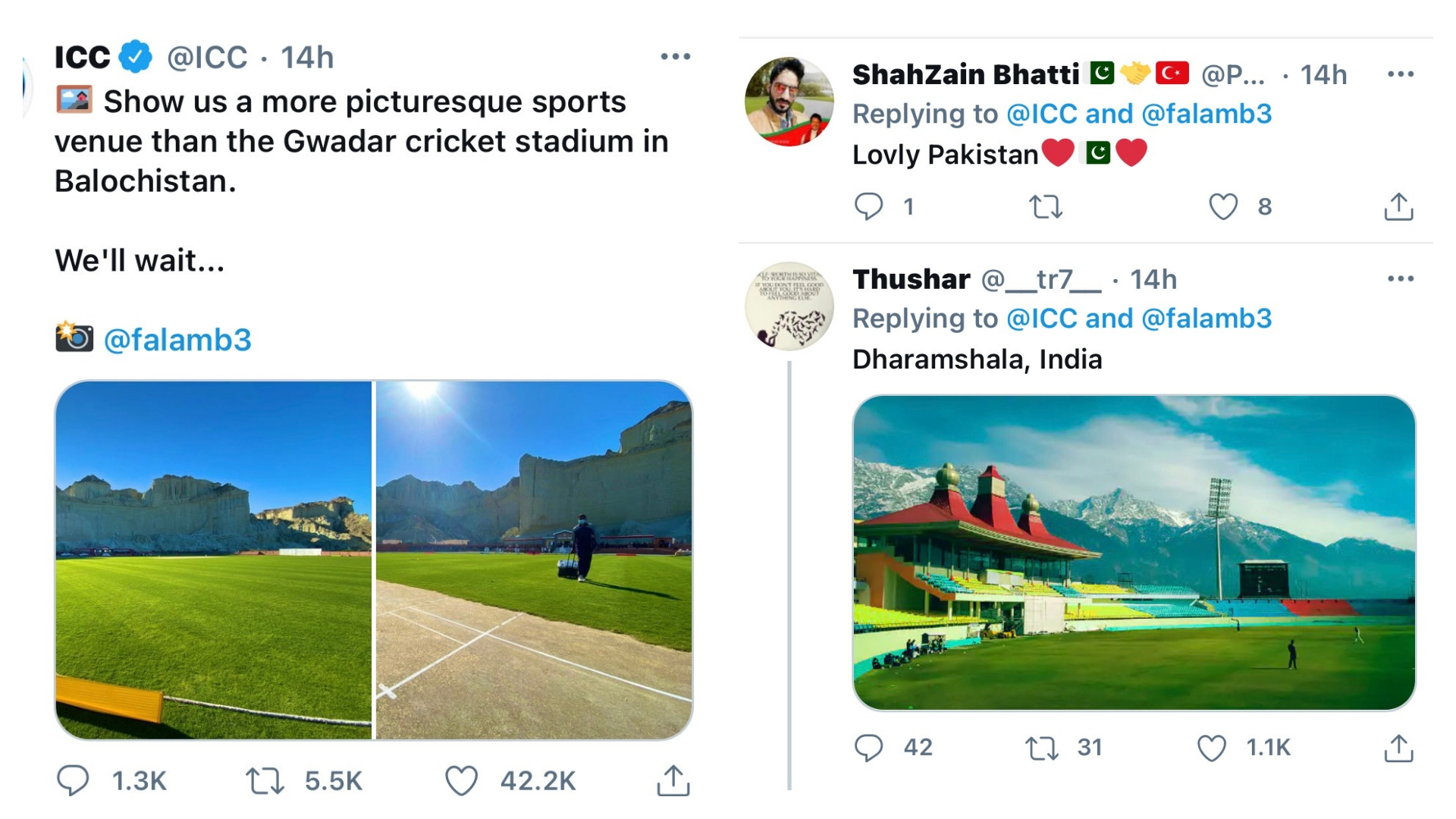Like Thushar's Dharamshala tweet

(1212, 748)
